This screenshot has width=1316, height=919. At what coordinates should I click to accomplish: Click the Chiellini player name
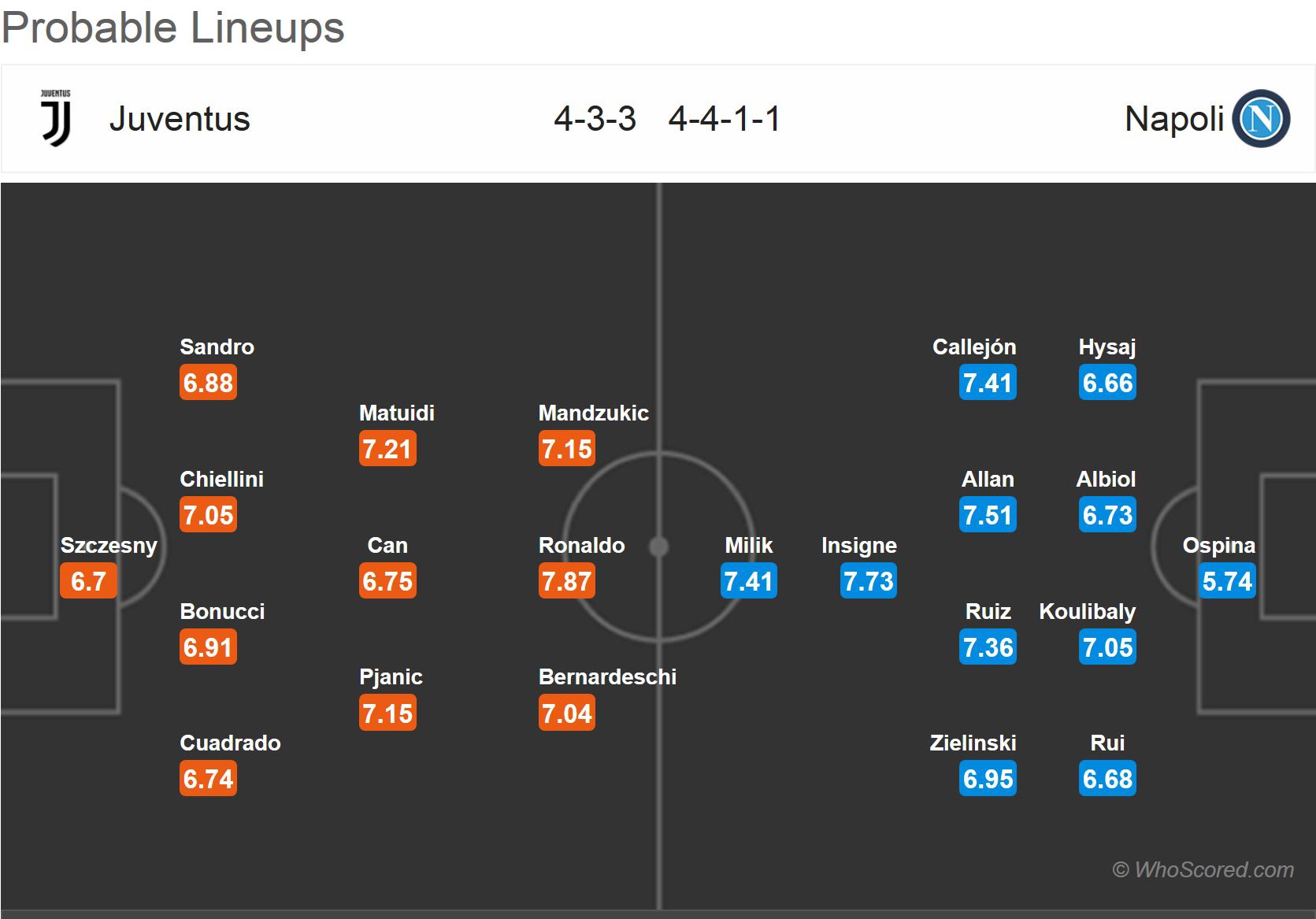coord(221,479)
